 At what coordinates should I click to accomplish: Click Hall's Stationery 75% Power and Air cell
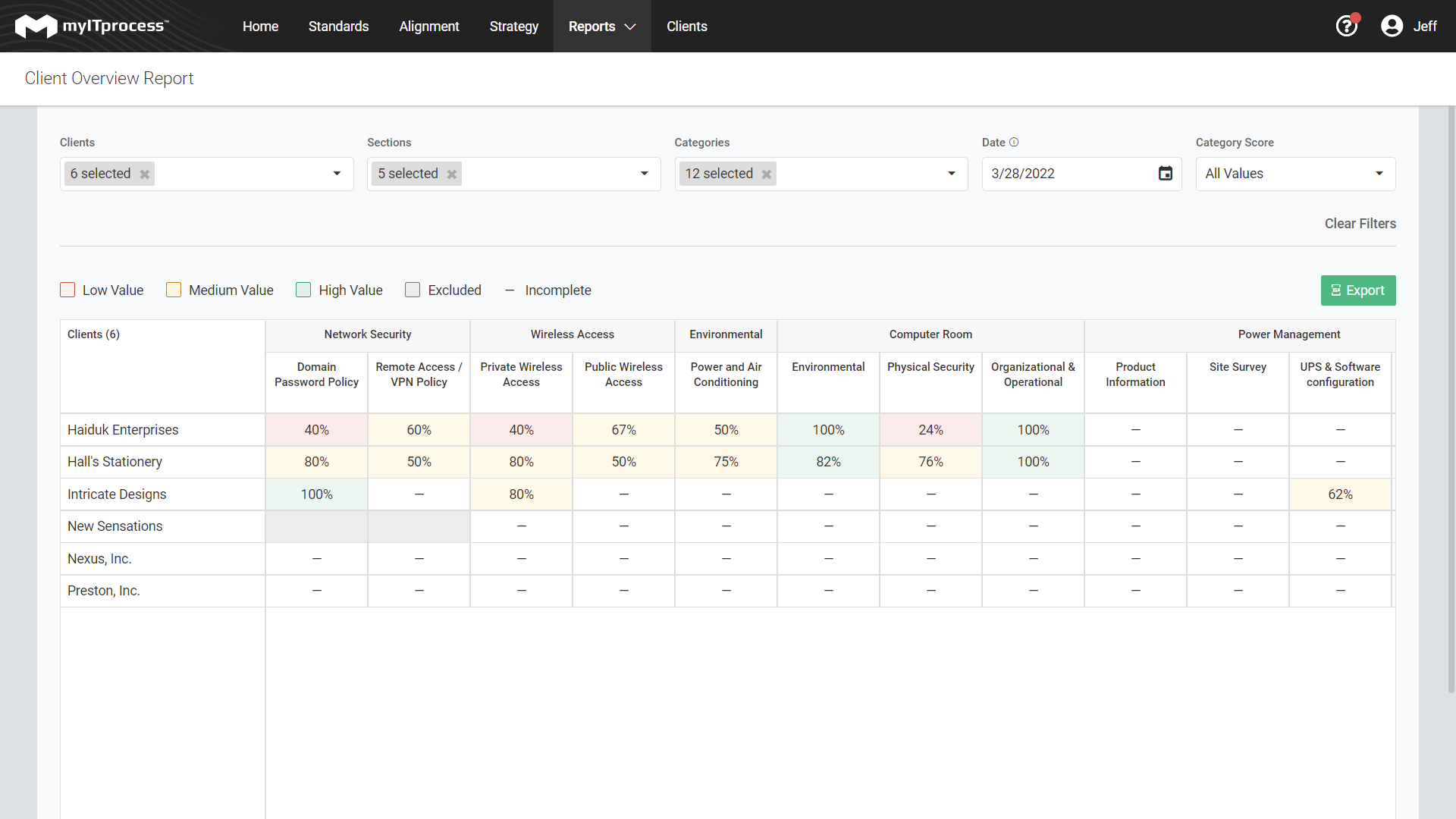coord(726,462)
